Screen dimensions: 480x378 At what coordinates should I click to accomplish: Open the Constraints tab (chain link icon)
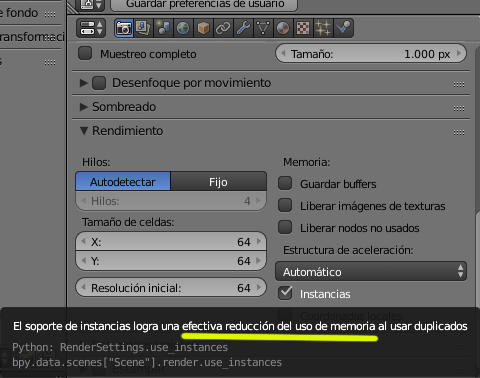pyautogui.click(x=223, y=28)
